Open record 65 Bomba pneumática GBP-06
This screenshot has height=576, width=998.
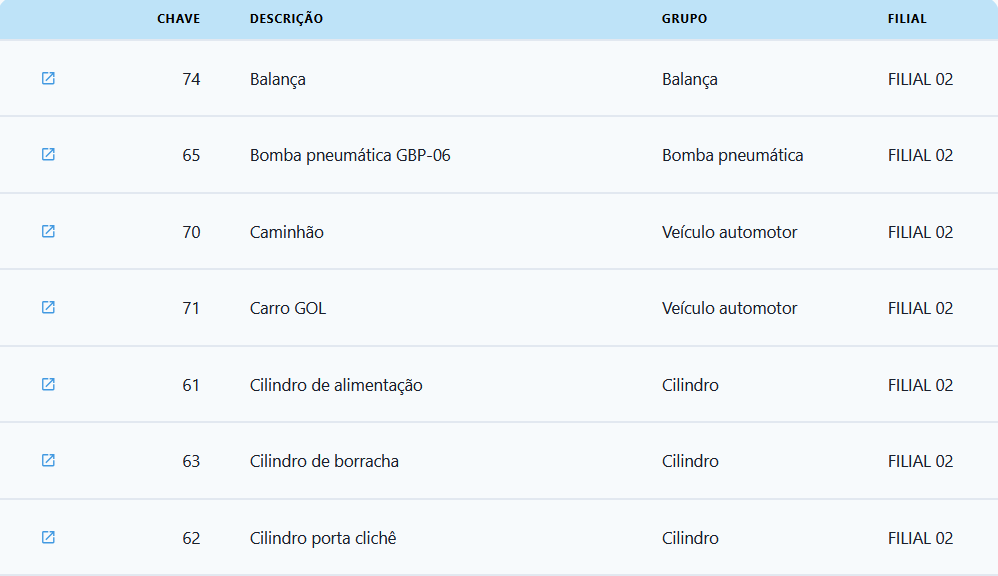click(x=46, y=154)
